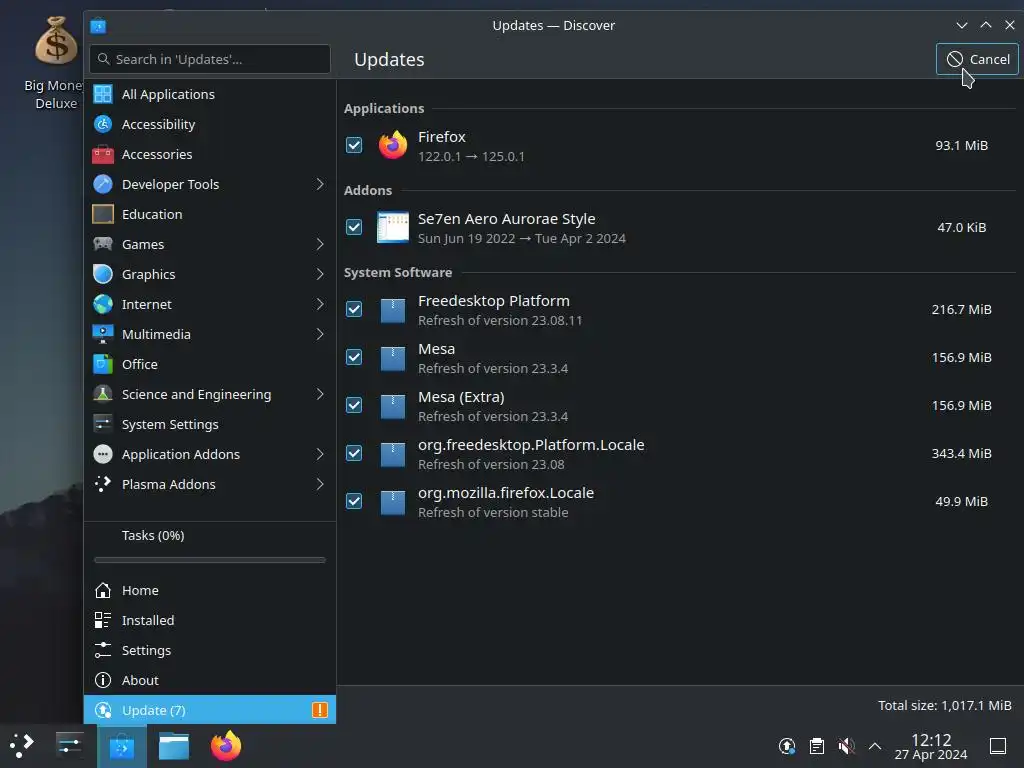The image size is (1024, 768).
Task: Click the Firefox version '122.0.1 → 125.0.1' text
Action: point(471,157)
